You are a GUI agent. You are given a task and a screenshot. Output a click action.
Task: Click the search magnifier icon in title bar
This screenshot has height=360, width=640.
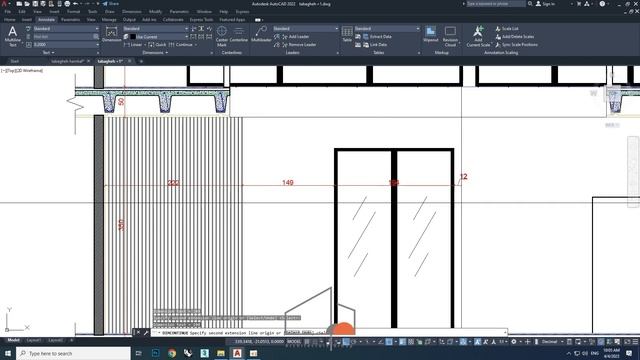click(530, 4)
